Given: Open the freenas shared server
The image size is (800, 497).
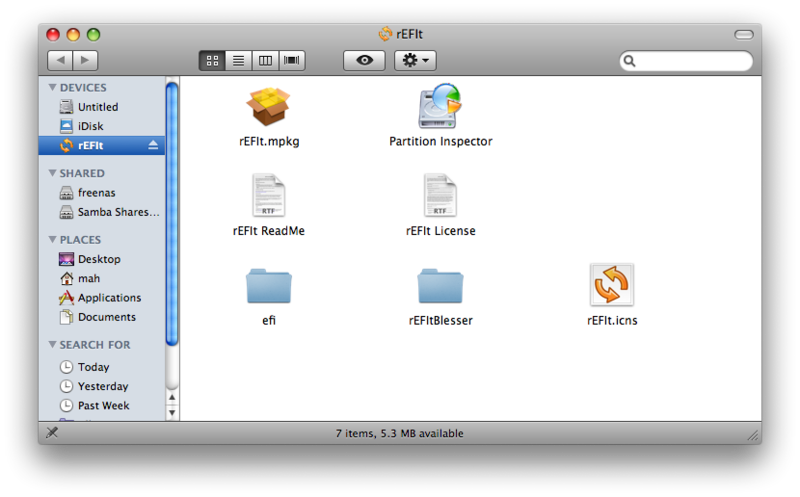Looking at the screenshot, I should 102,192.
